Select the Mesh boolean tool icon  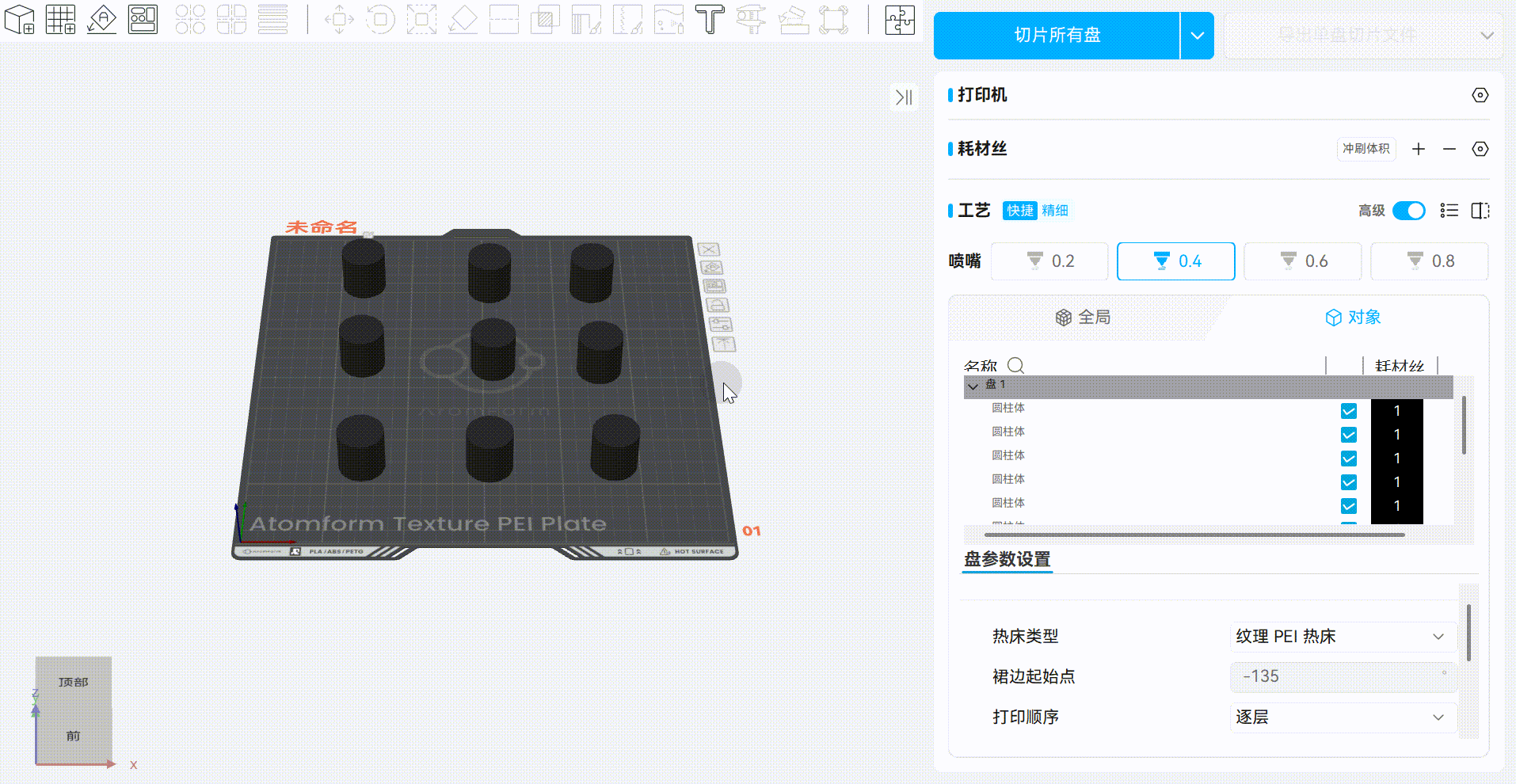(x=545, y=19)
